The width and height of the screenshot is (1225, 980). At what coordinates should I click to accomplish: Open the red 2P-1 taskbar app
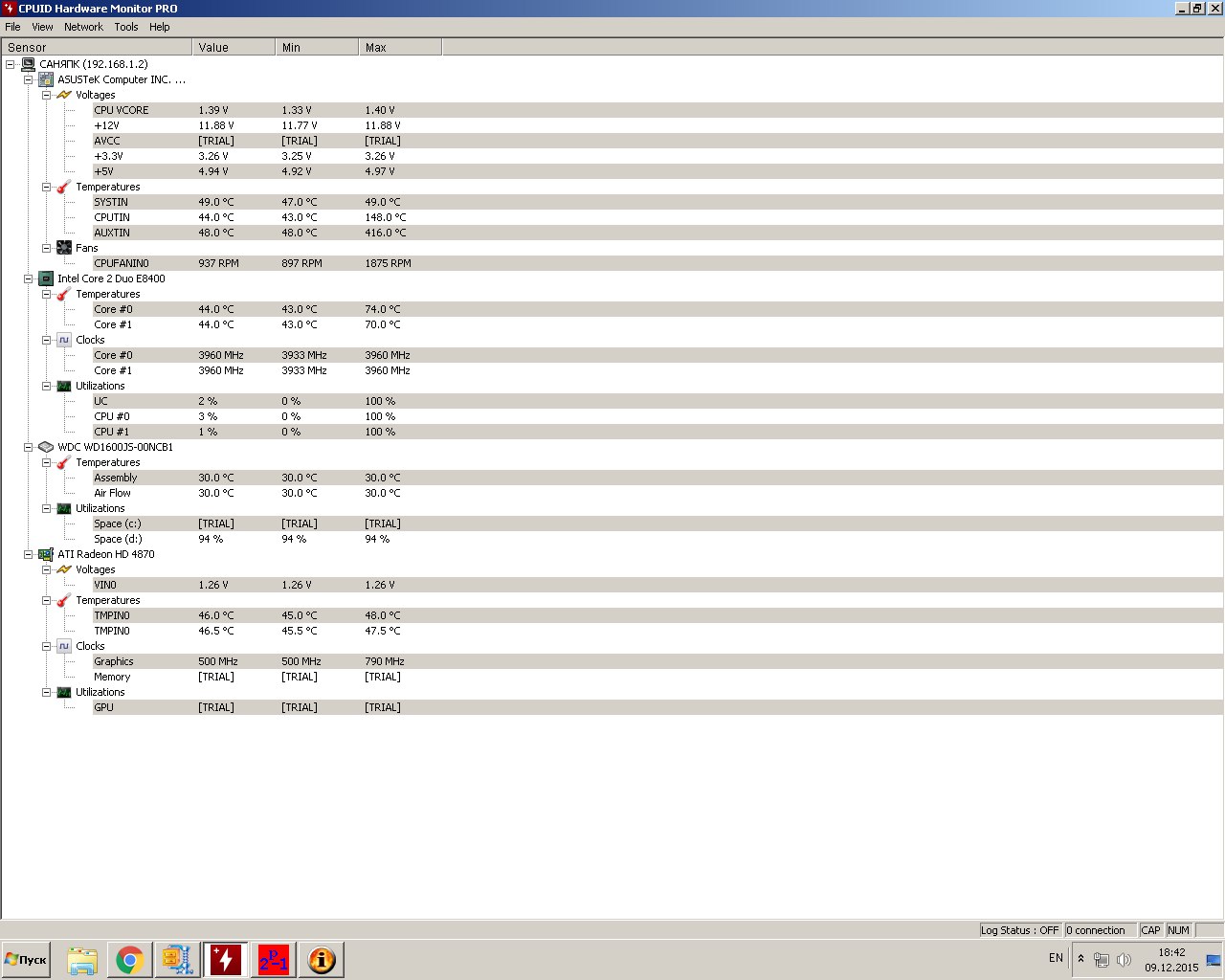point(274,960)
